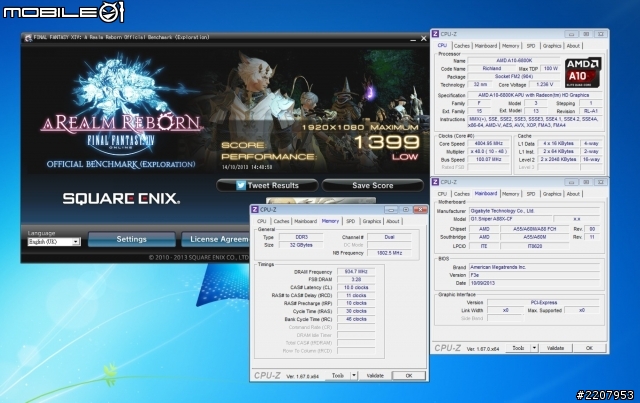Switch to Graphics tab in Memory window
The image size is (640, 403).
372,221
